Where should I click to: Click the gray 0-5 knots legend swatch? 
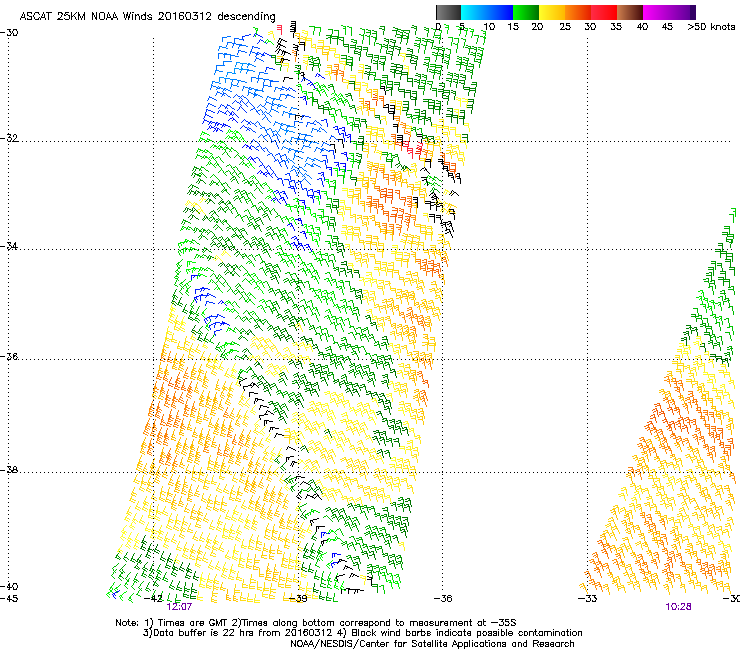point(448,12)
